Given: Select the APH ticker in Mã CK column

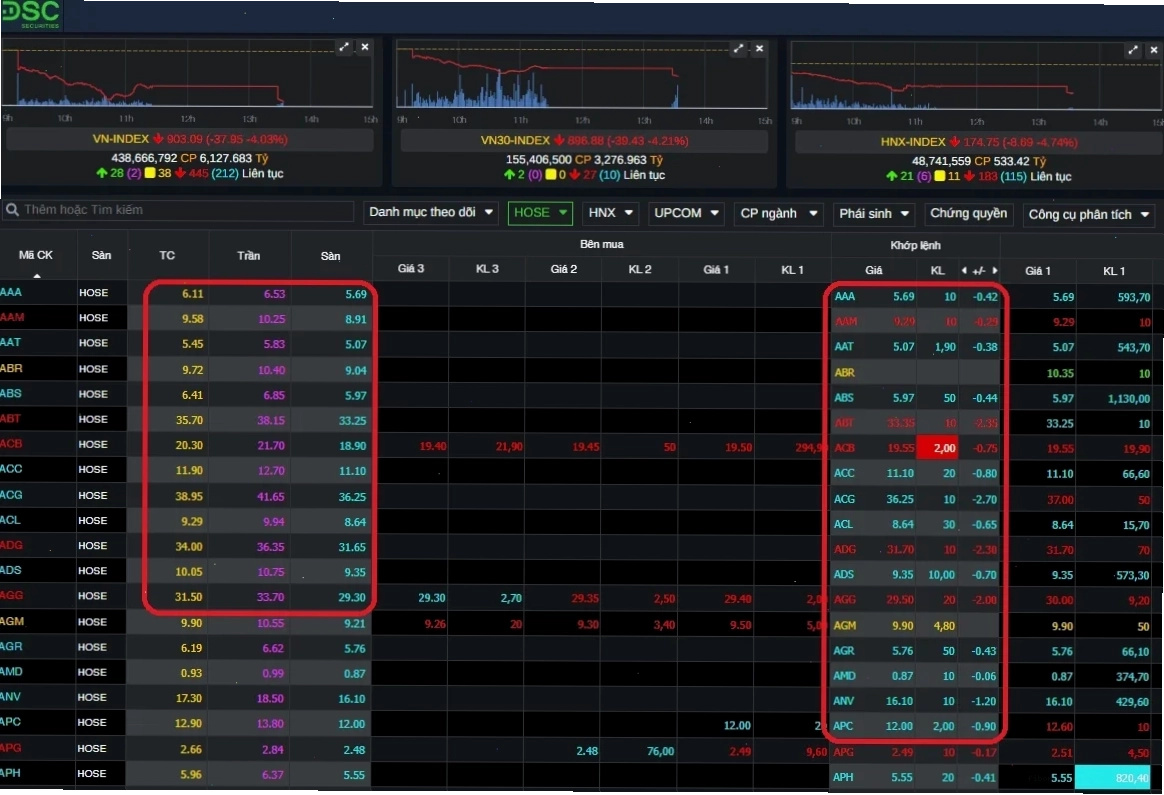Looking at the screenshot, I should 10,773.
